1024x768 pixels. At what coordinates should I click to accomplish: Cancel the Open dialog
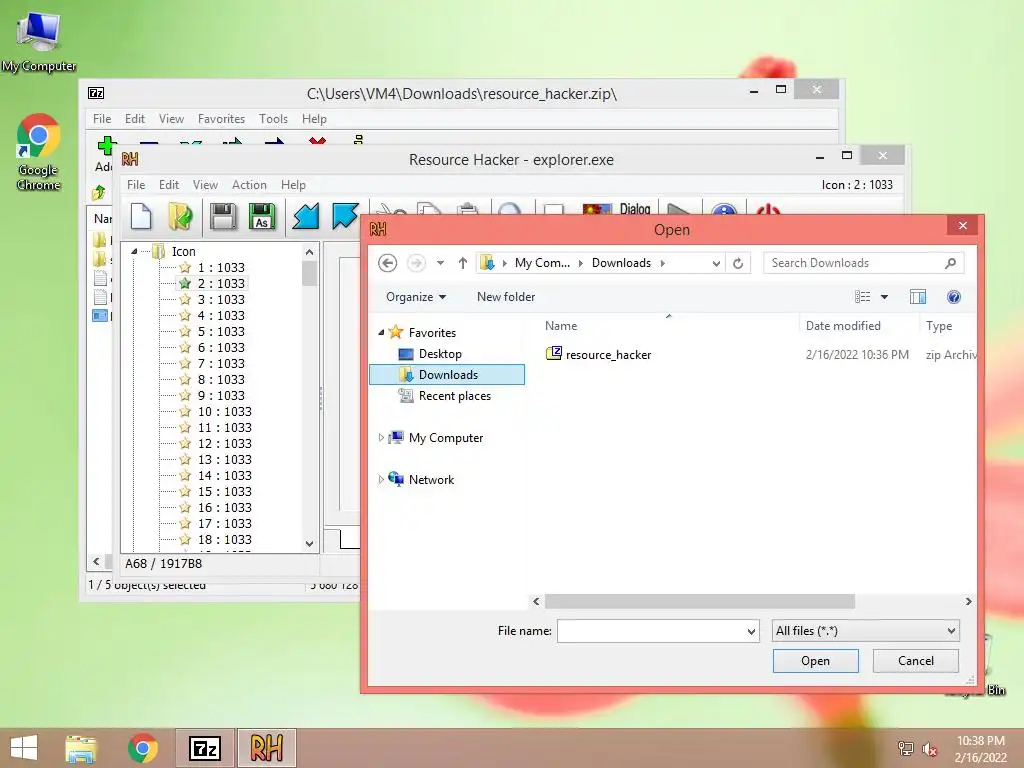[916, 661]
